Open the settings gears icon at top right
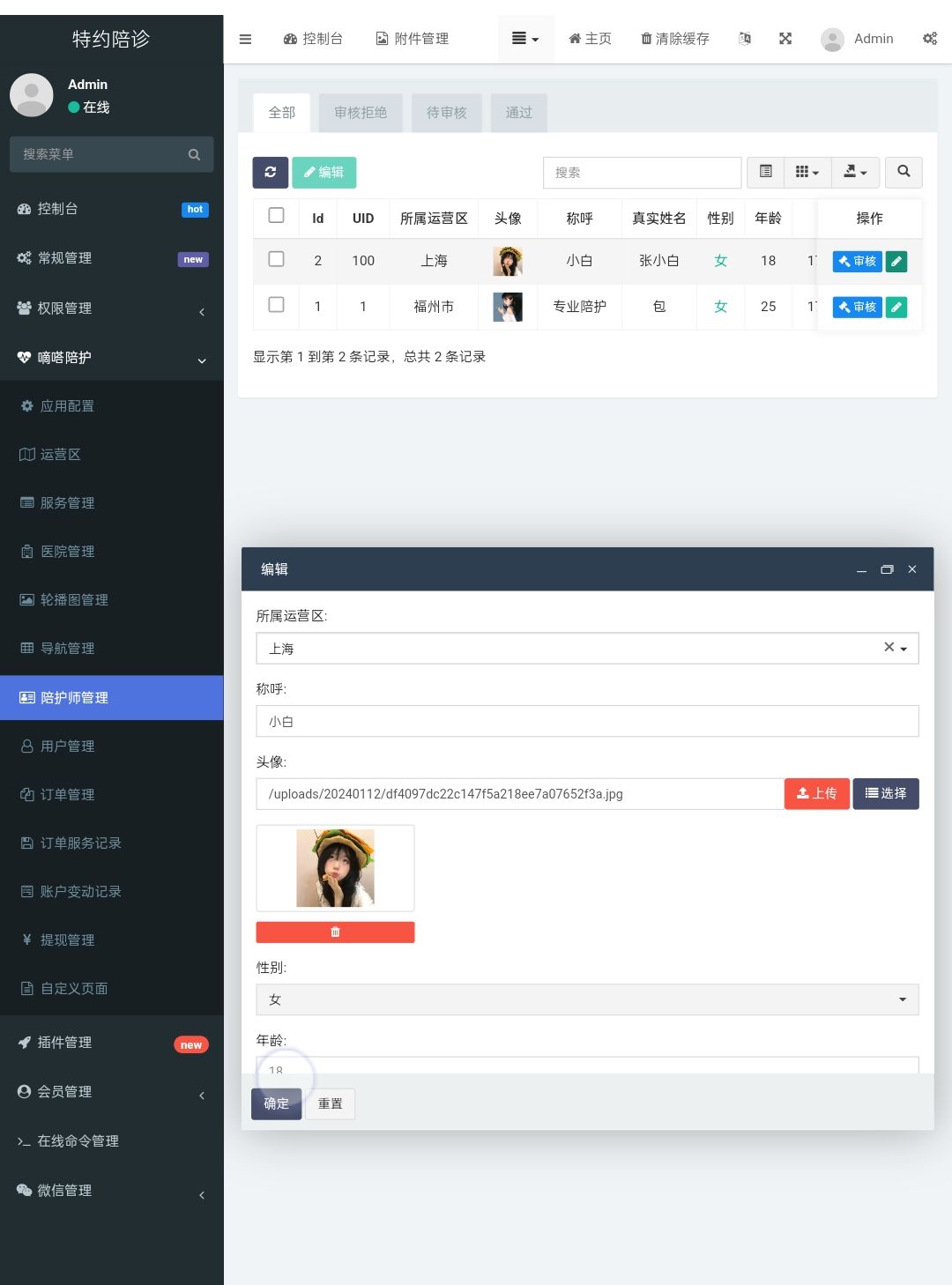 point(930,39)
